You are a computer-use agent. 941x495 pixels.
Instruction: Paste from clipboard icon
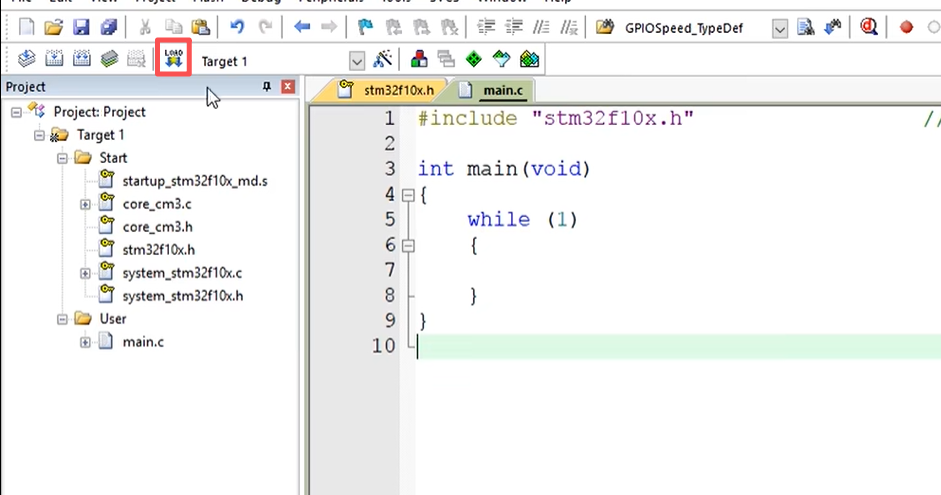pyautogui.click(x=200, y=27)
